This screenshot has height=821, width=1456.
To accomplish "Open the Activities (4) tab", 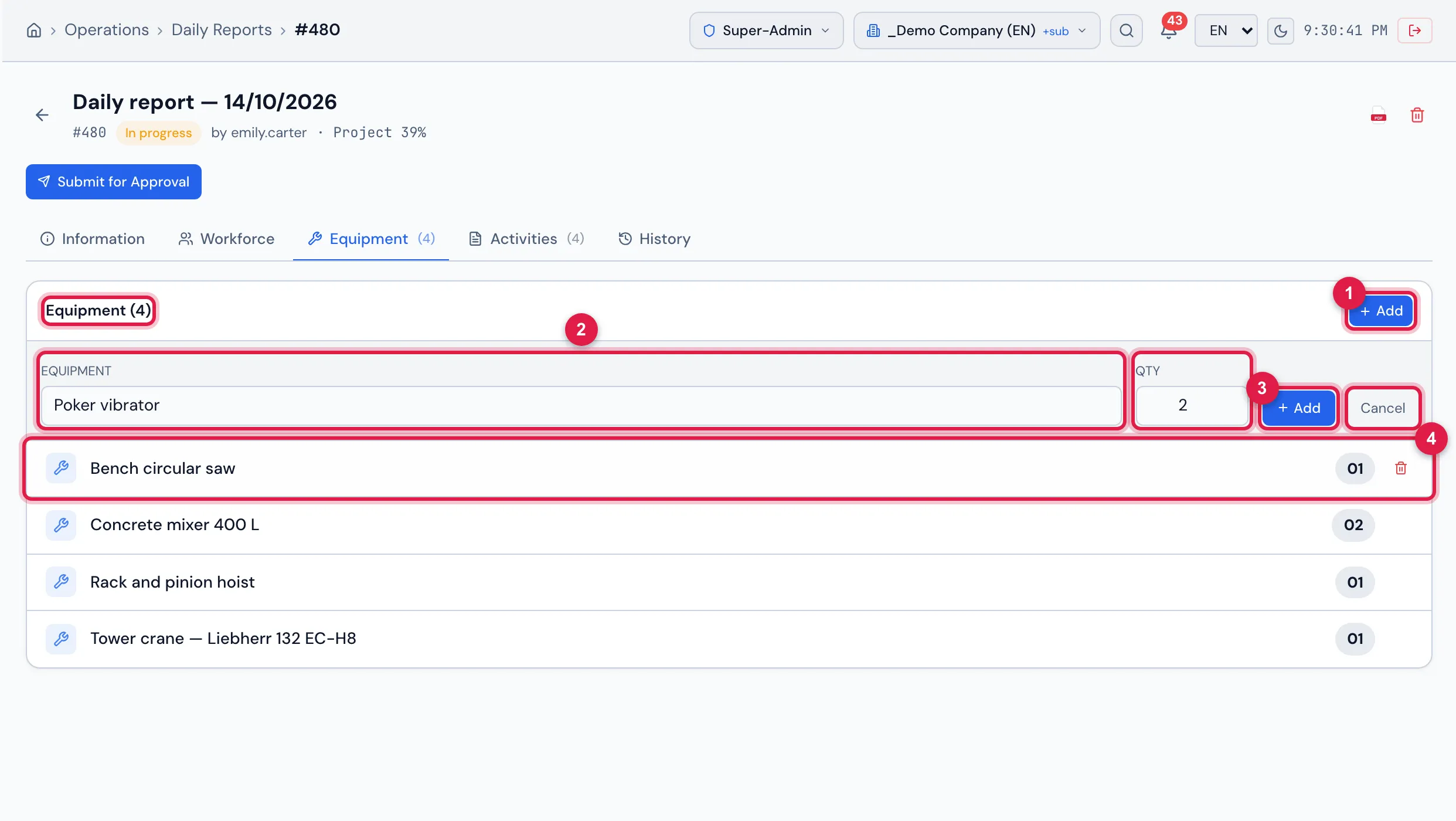I will tap(526, 239).
